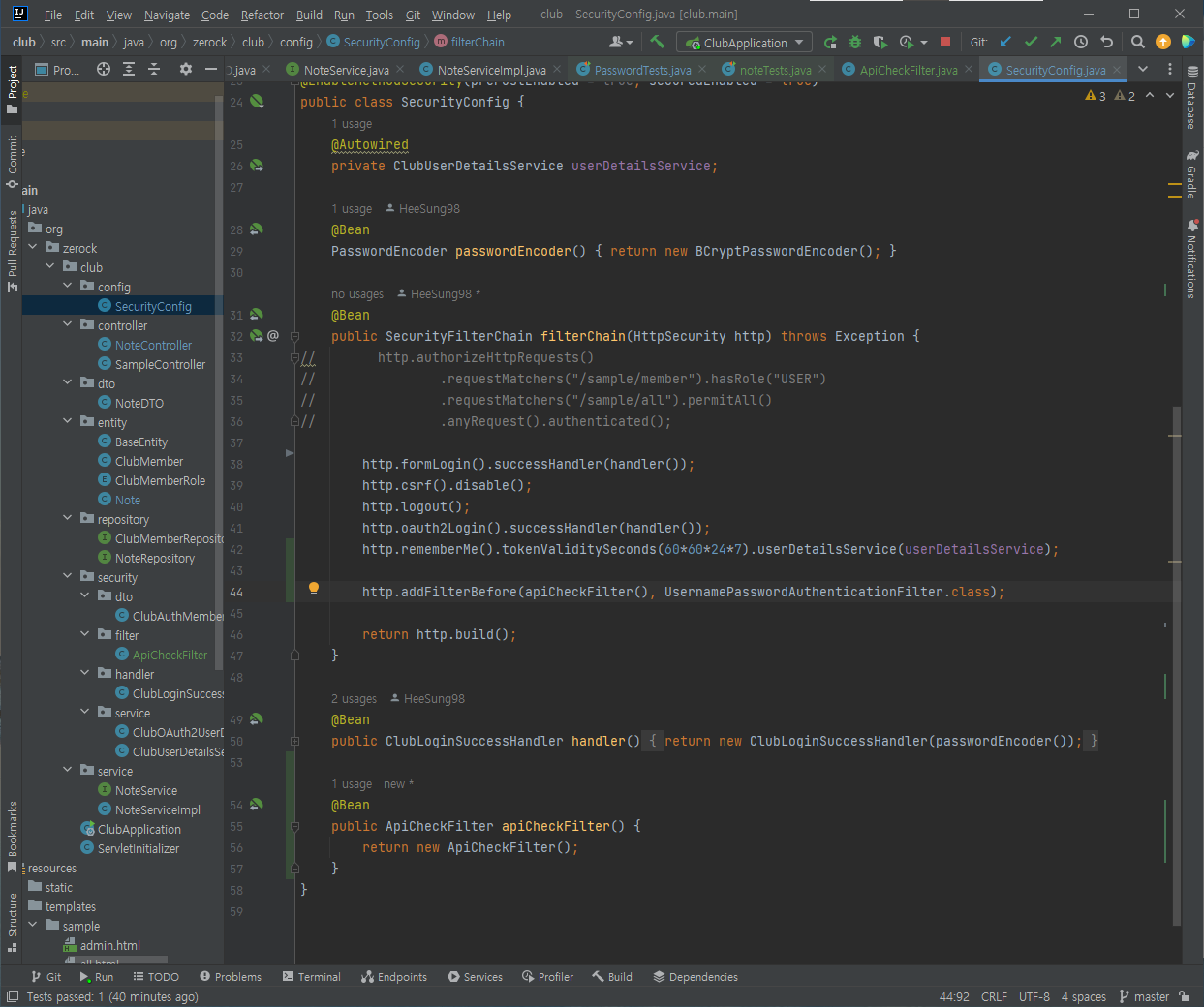Click the bean gutter icon on line 28
The height and width of the screenshot is (1007, 1204).
[x=257, y=229]
